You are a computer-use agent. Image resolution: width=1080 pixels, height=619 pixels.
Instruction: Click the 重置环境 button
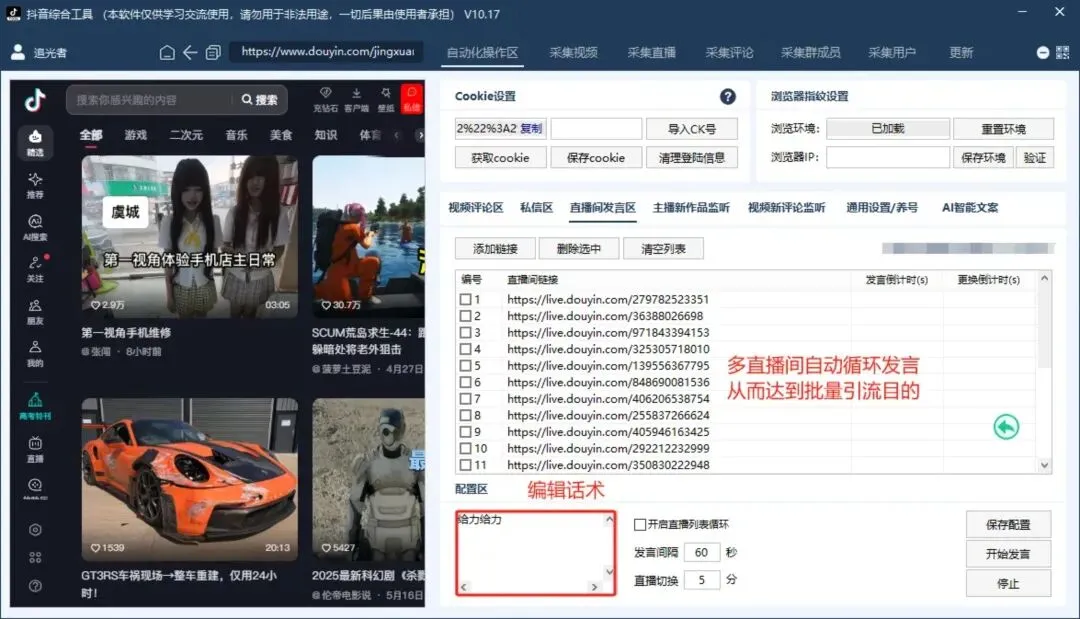(x=1004, y=129)
